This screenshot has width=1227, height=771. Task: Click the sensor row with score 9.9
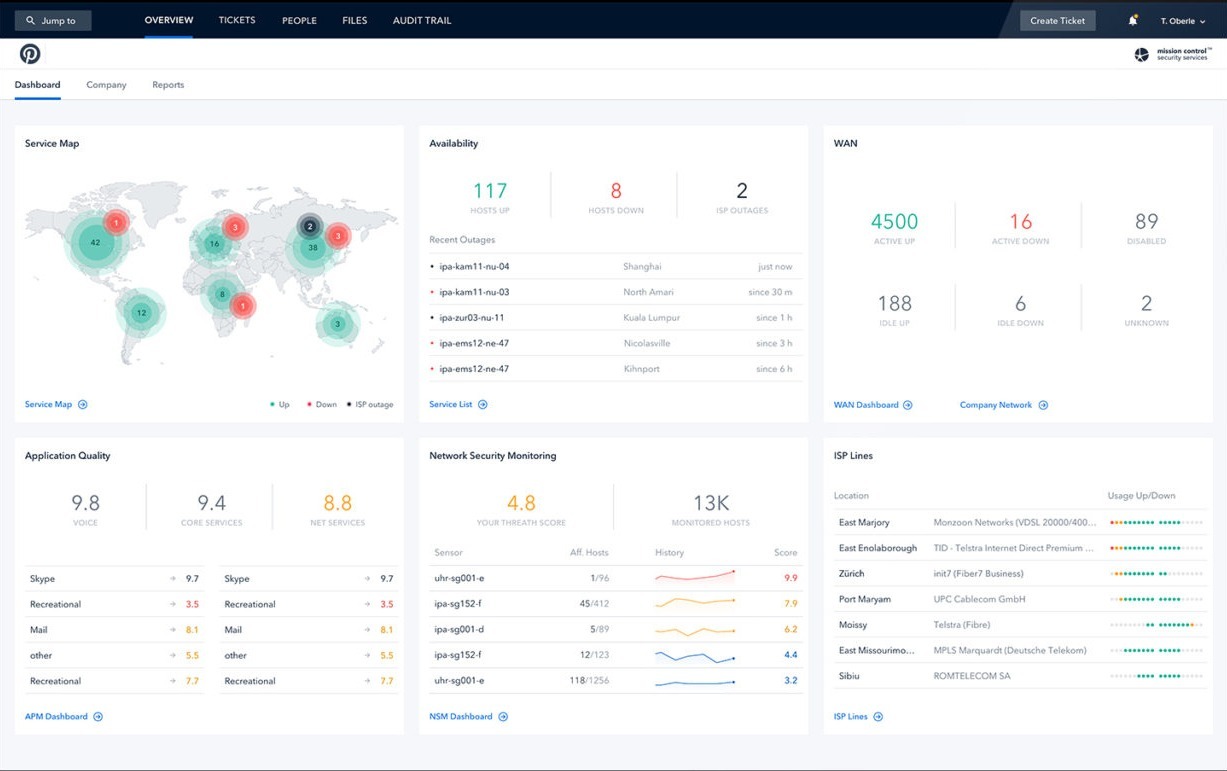tap(616, 578)
